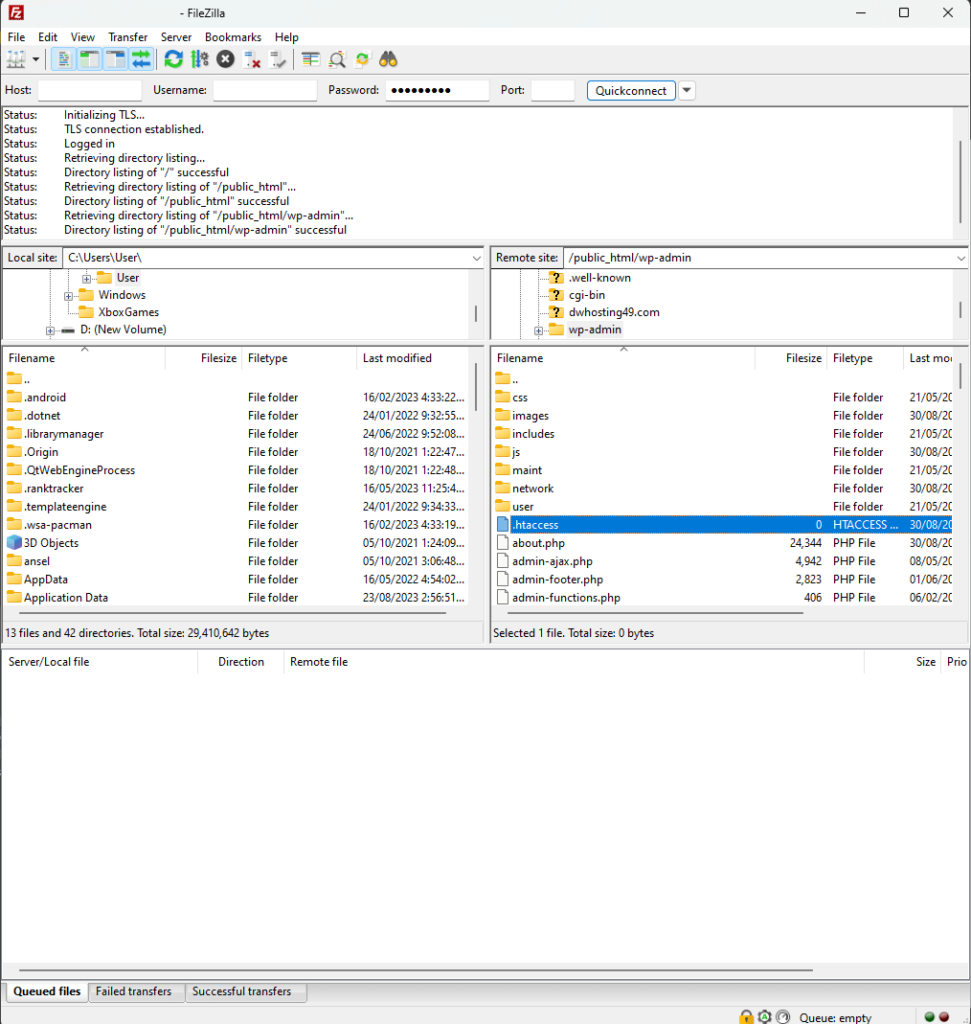The image size is (971, 1024).
Task: Open the Site Manager dropdown arrow
Action: (36, 59)
